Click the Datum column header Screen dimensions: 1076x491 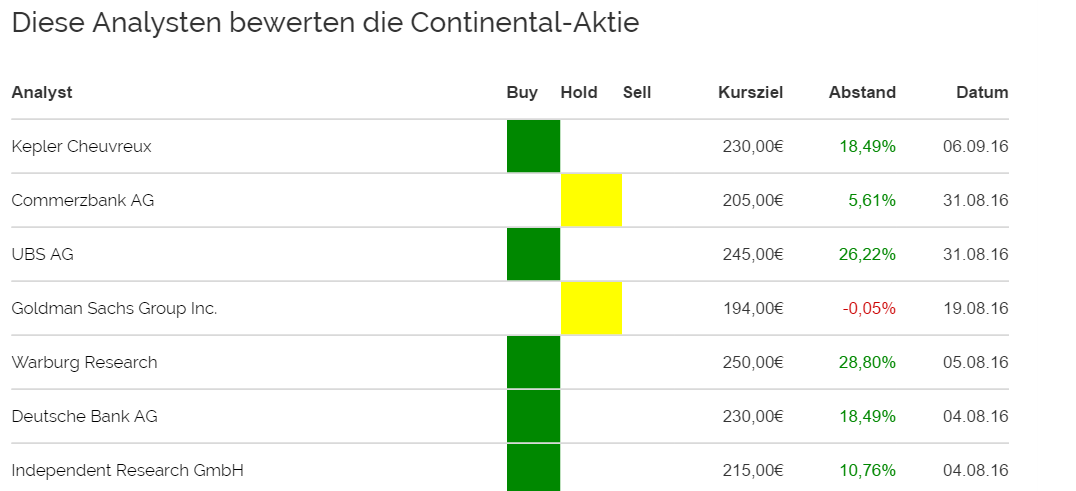982,93
